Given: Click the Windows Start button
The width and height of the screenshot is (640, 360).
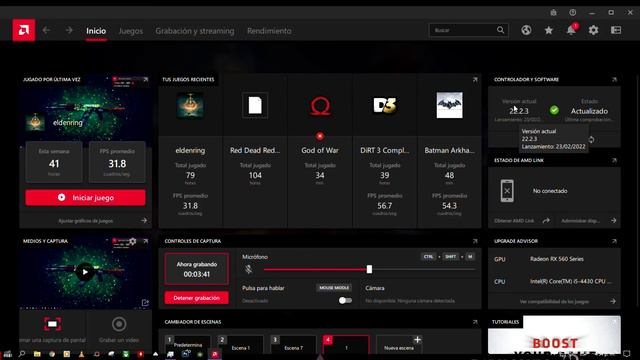Looking at the screenshot, I should [7, 354].
